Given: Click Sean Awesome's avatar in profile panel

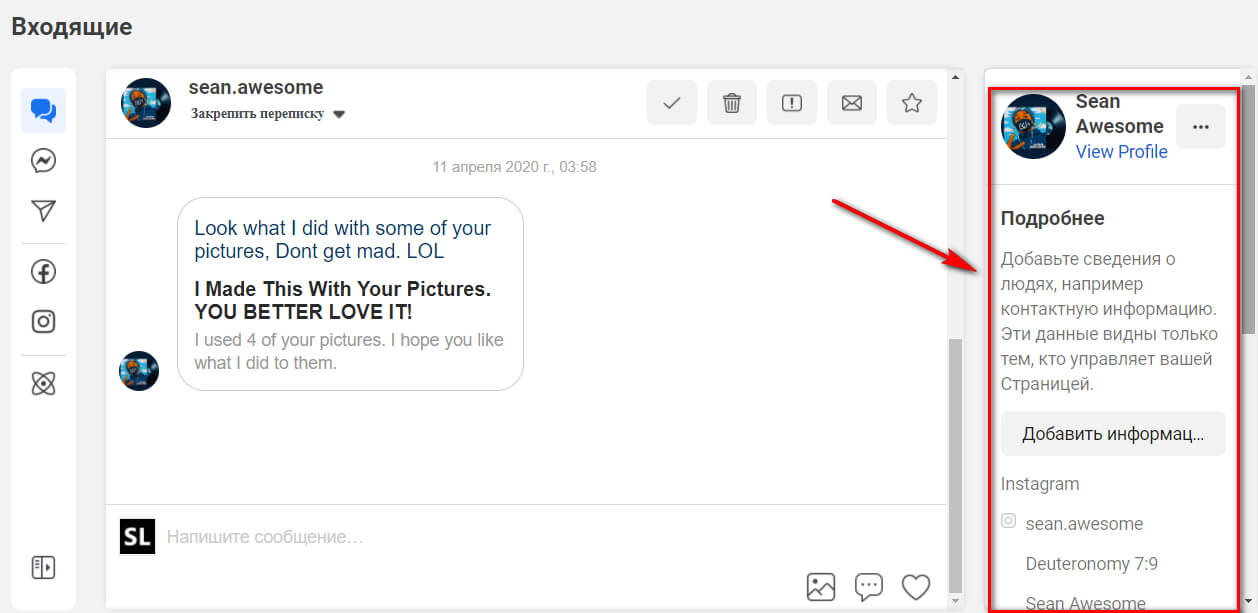Looking at the screenshot, I should 1034,127.
